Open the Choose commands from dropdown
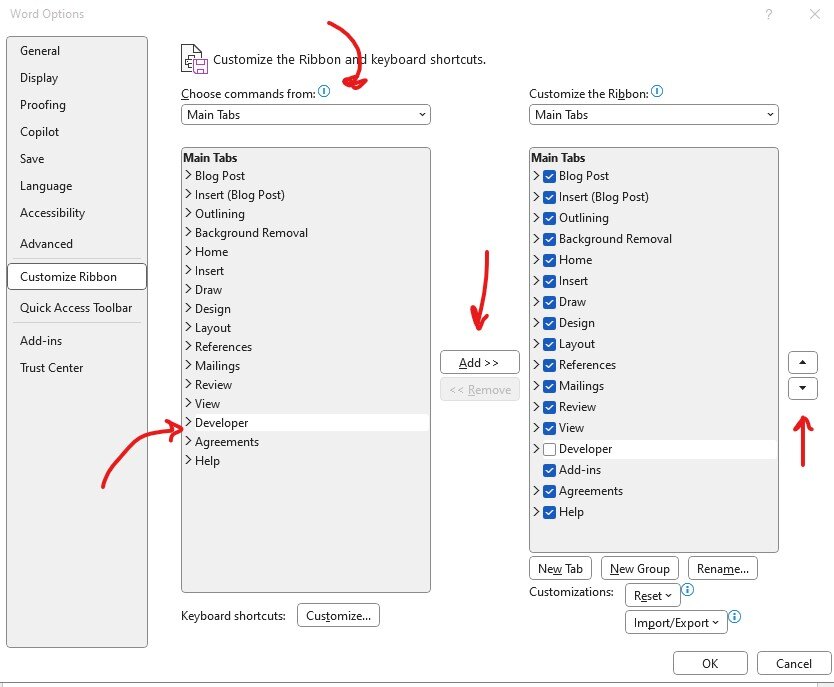The height and width of the screenshot is (687, 834). (x=306, y=115)
